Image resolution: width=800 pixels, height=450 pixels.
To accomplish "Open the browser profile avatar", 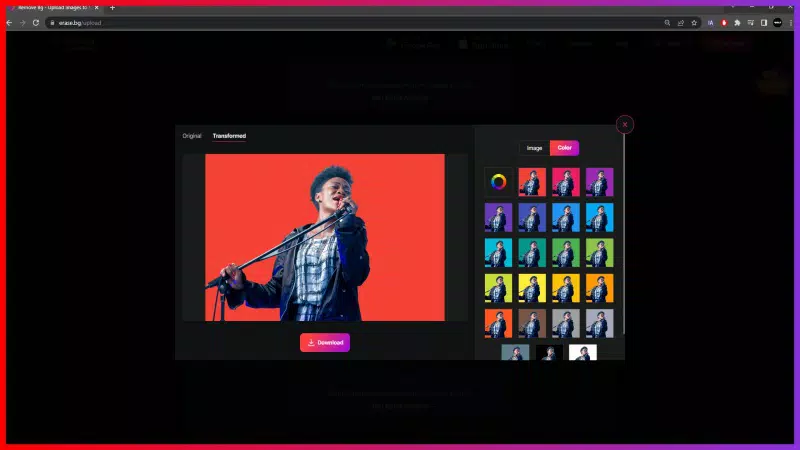I will pyautogui.click(x=778, y=23).
